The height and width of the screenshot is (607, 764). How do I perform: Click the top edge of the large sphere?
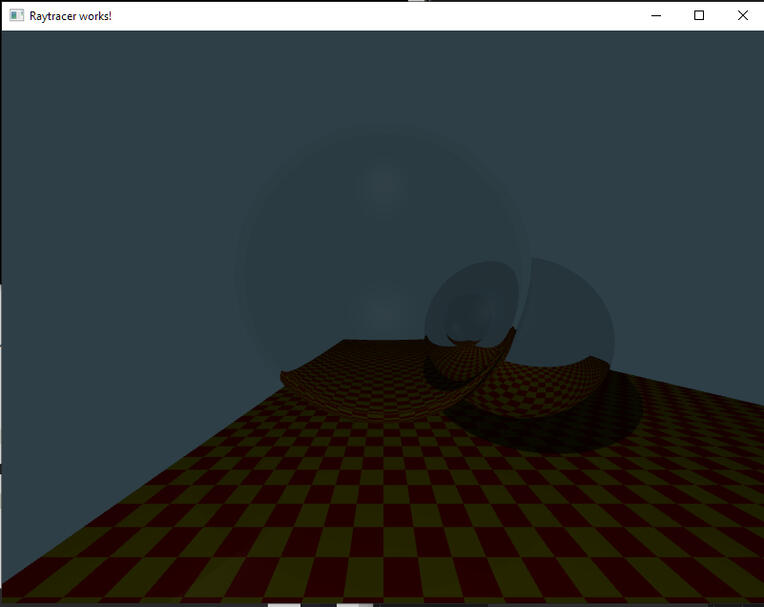point(380,134)
